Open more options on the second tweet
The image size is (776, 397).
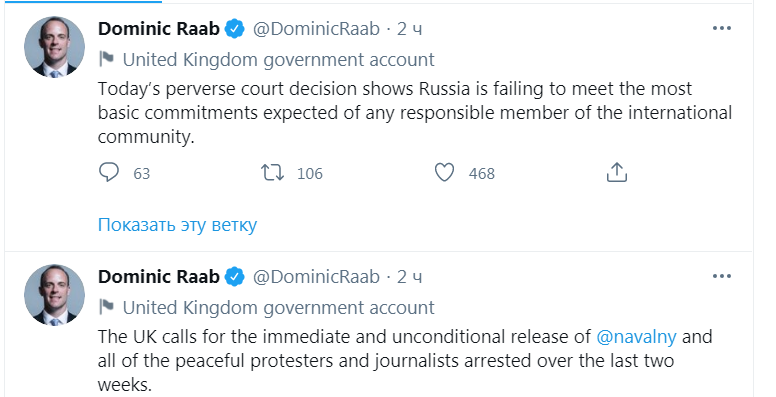(722, 276)
